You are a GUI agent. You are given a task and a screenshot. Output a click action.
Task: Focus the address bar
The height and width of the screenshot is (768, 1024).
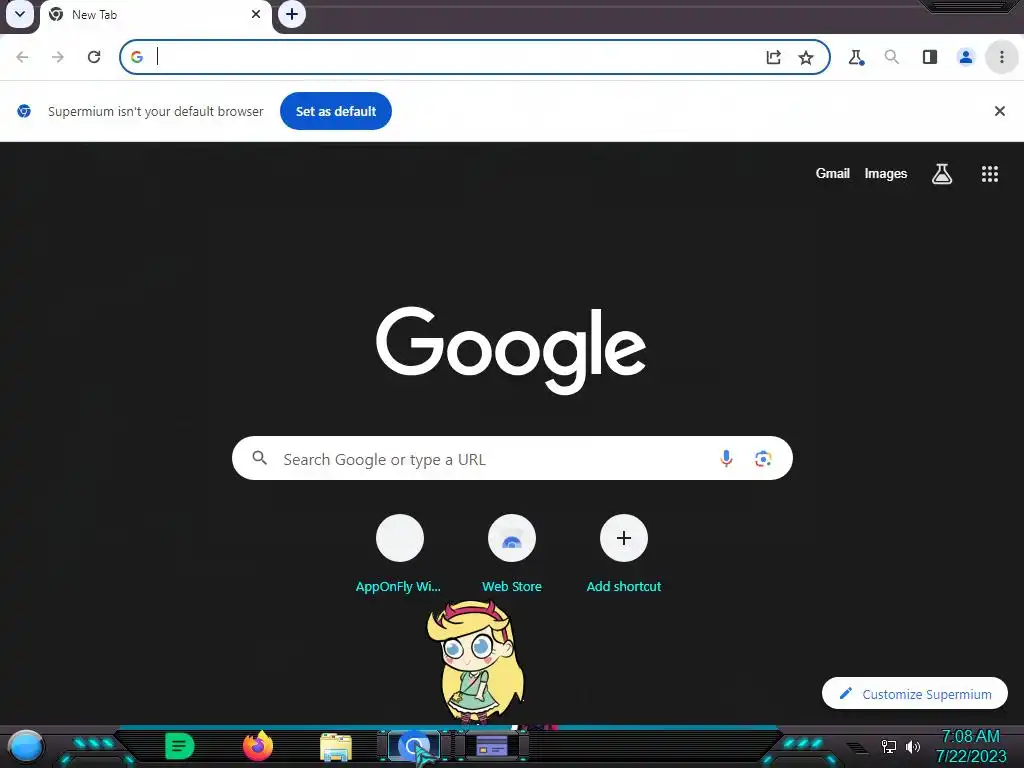point(475,57)
